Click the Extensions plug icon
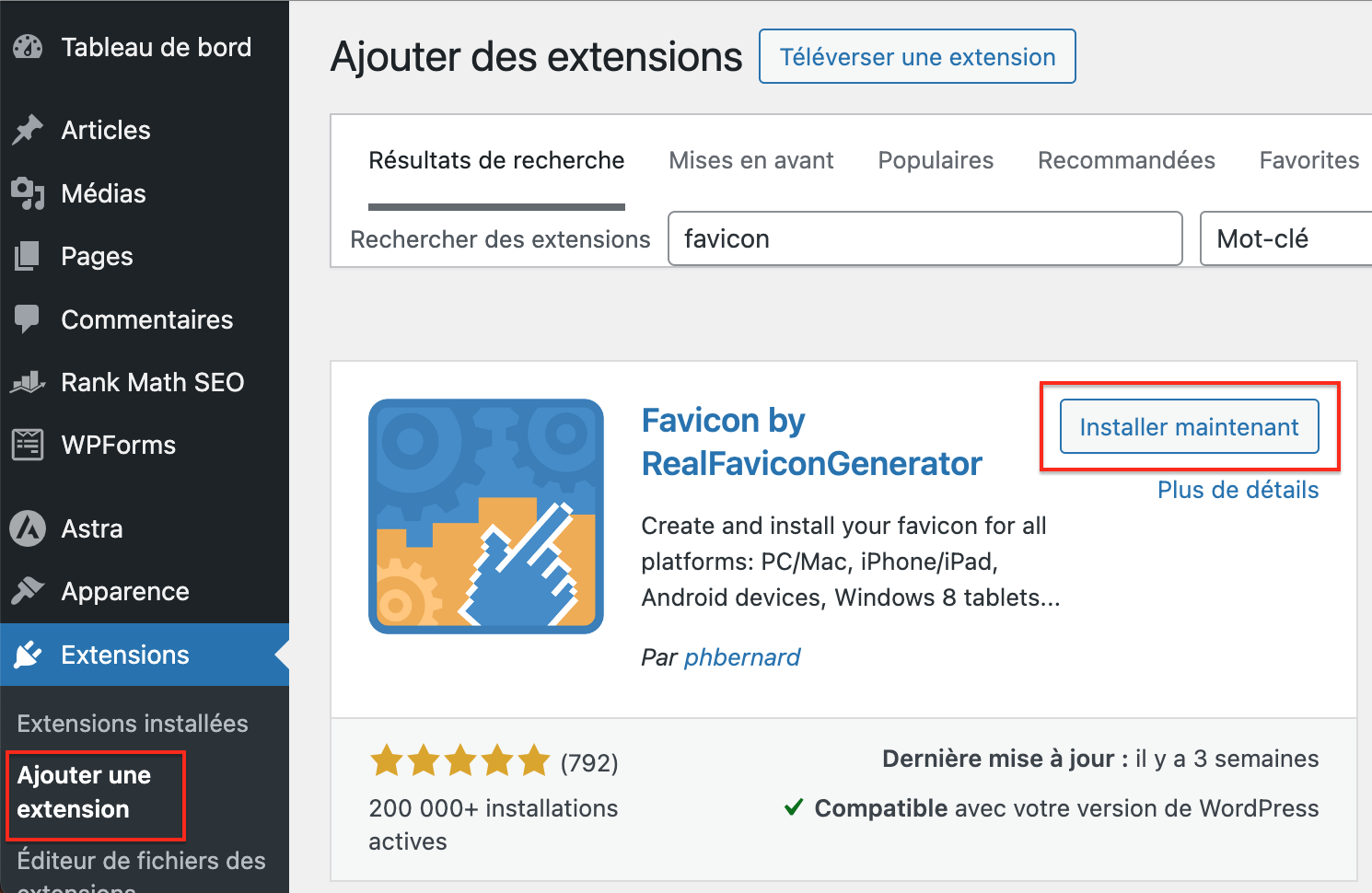The width and height of the screenshot is (1372, 893). [x=28, y=655]
